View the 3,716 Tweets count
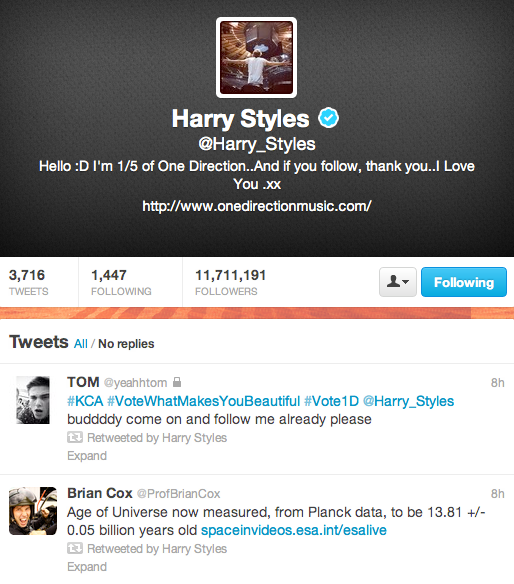The height and width of the screenshot is (584, 514). point(29,282)
